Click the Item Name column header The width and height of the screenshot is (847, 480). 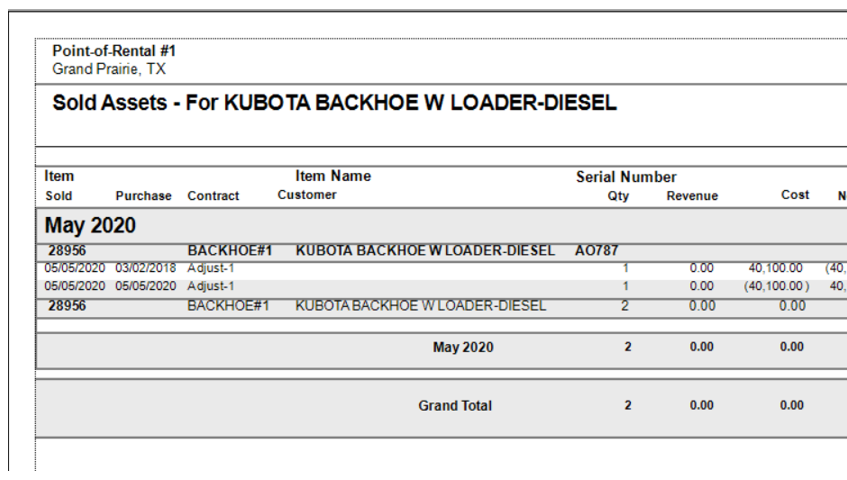pos(333,176)
